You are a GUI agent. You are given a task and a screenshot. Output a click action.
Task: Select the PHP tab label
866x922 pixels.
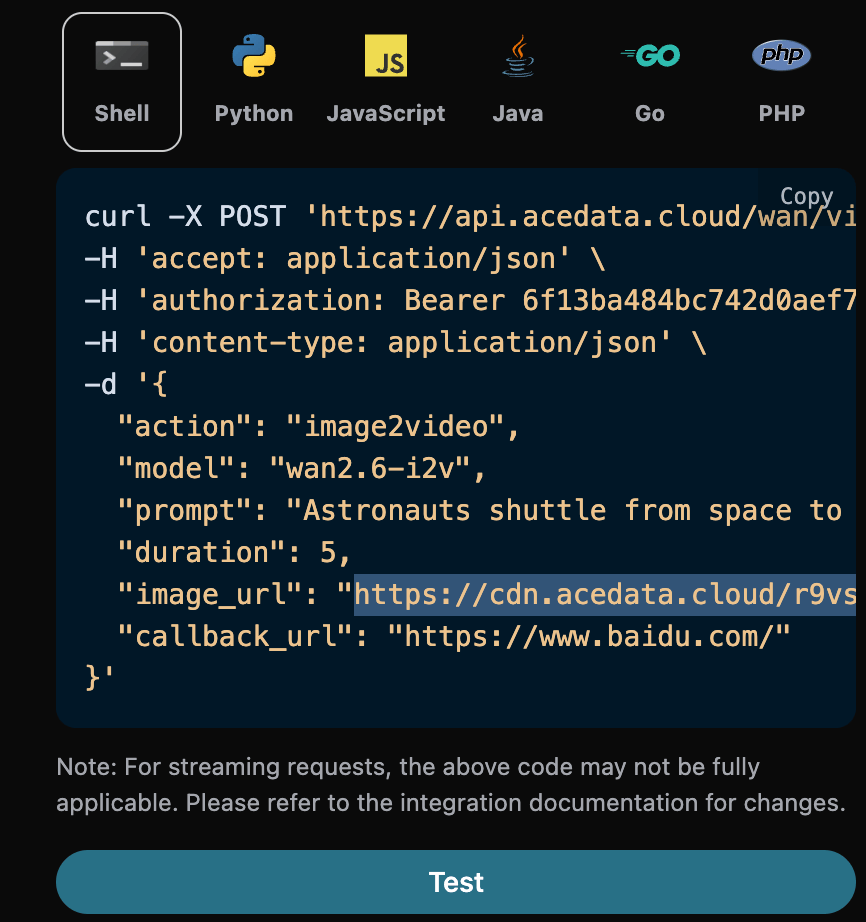781,113
